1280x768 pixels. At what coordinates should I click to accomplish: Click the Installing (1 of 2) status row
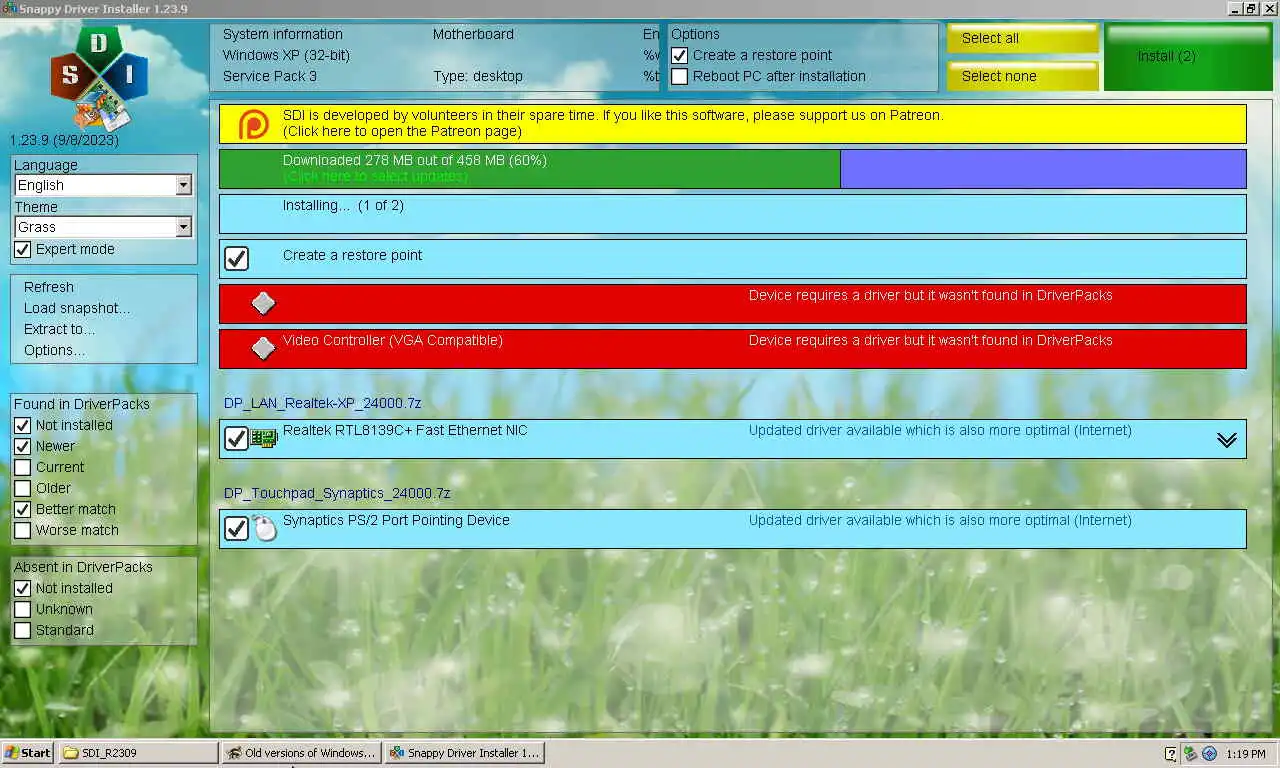pos(733,214)
